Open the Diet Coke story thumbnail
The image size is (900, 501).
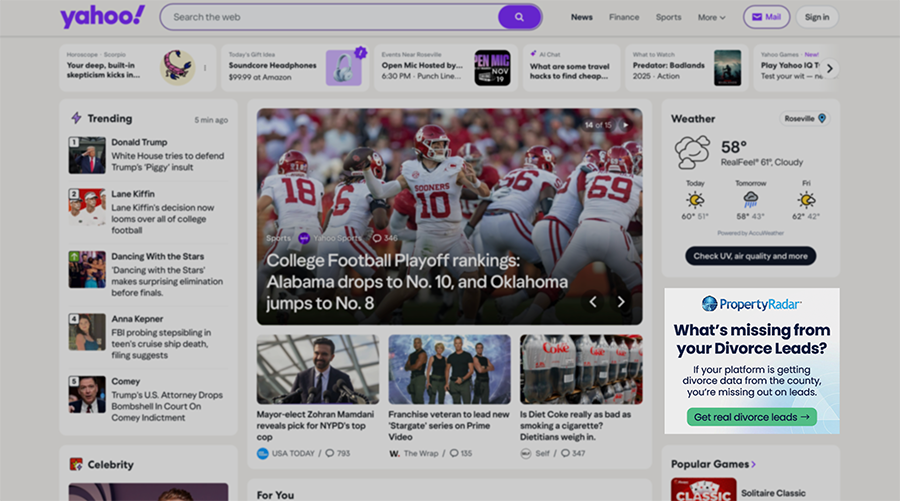tap(581, 370)
